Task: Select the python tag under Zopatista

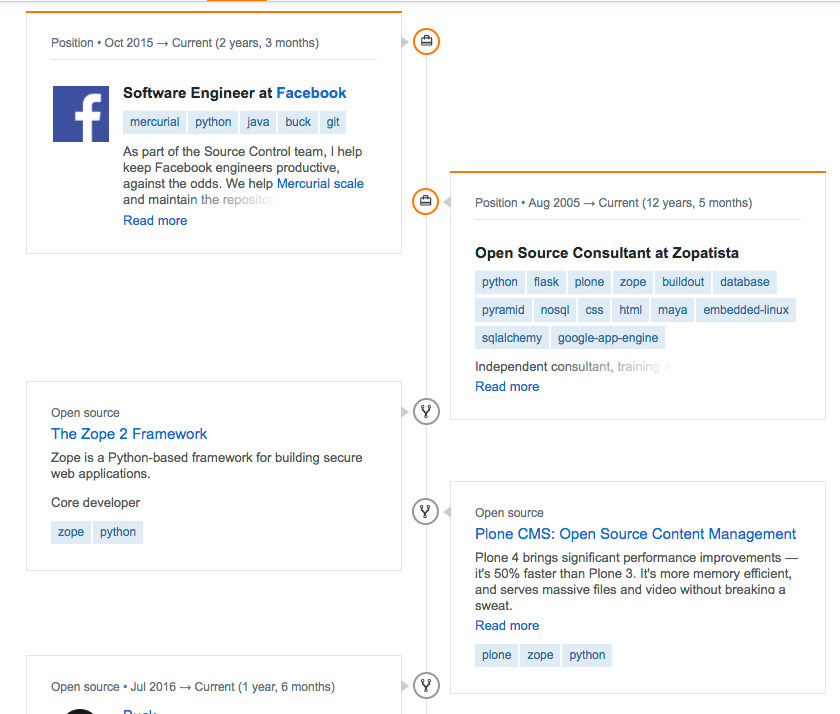Action: 500,282
